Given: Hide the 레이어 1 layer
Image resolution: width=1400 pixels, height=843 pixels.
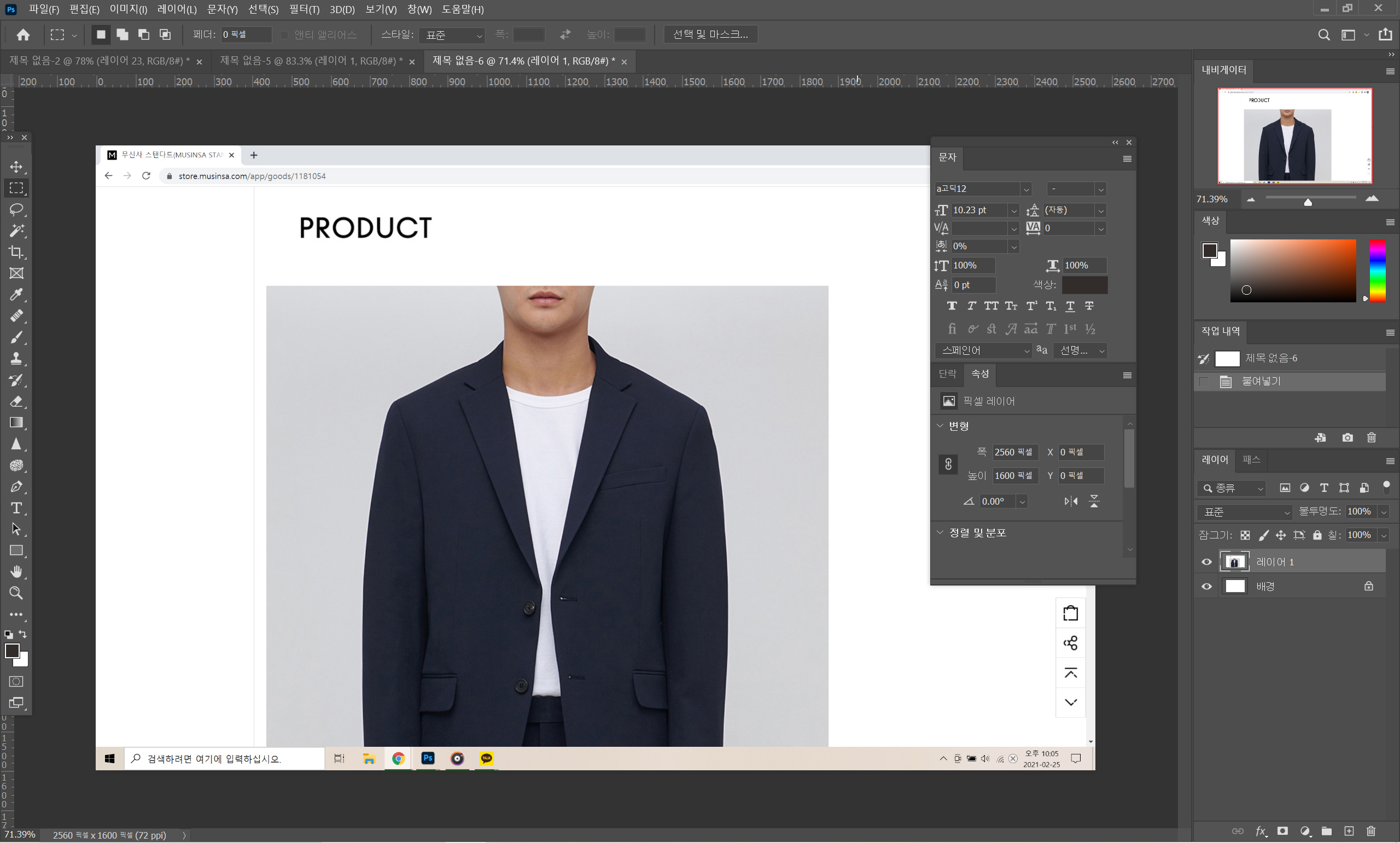Looking at the screenshot, I should (x=1207, y=562).
